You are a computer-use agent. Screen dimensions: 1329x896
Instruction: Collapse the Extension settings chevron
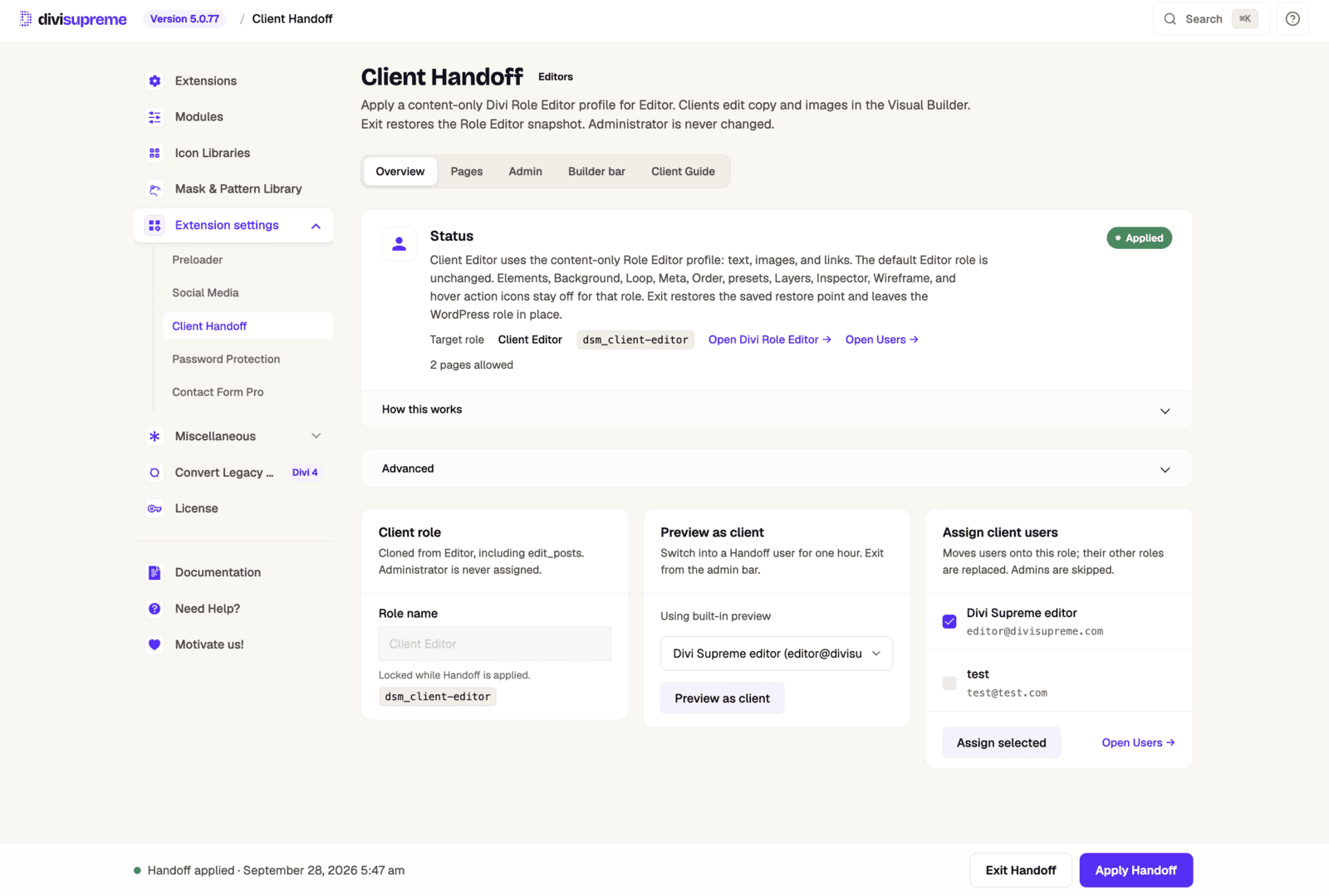[x=316, y=226]
